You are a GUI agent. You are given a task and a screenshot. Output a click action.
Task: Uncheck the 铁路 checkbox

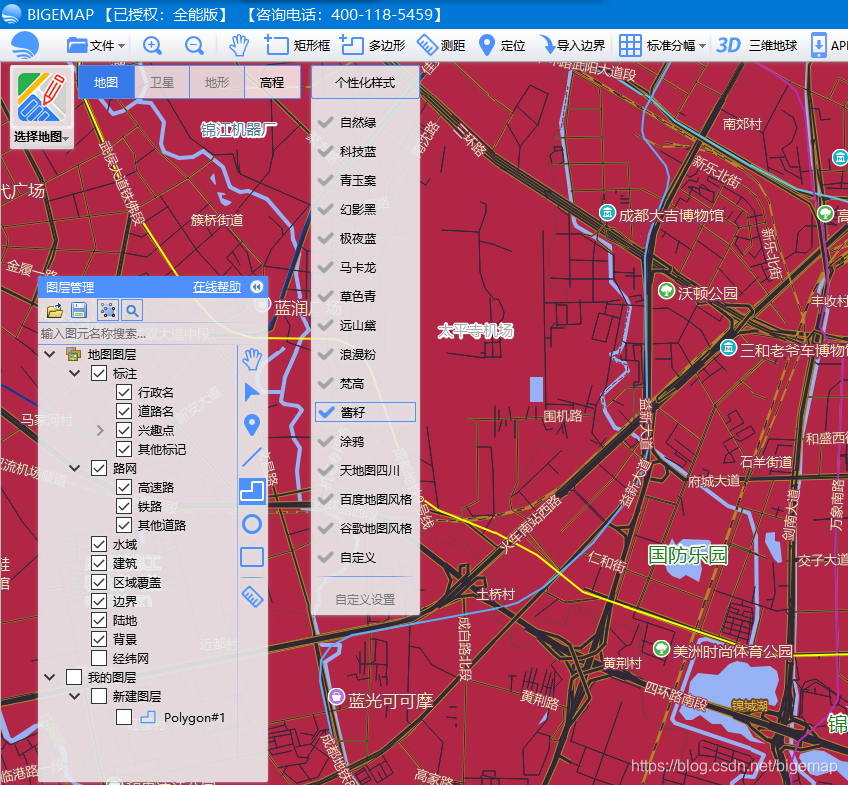tap(124, 507)
